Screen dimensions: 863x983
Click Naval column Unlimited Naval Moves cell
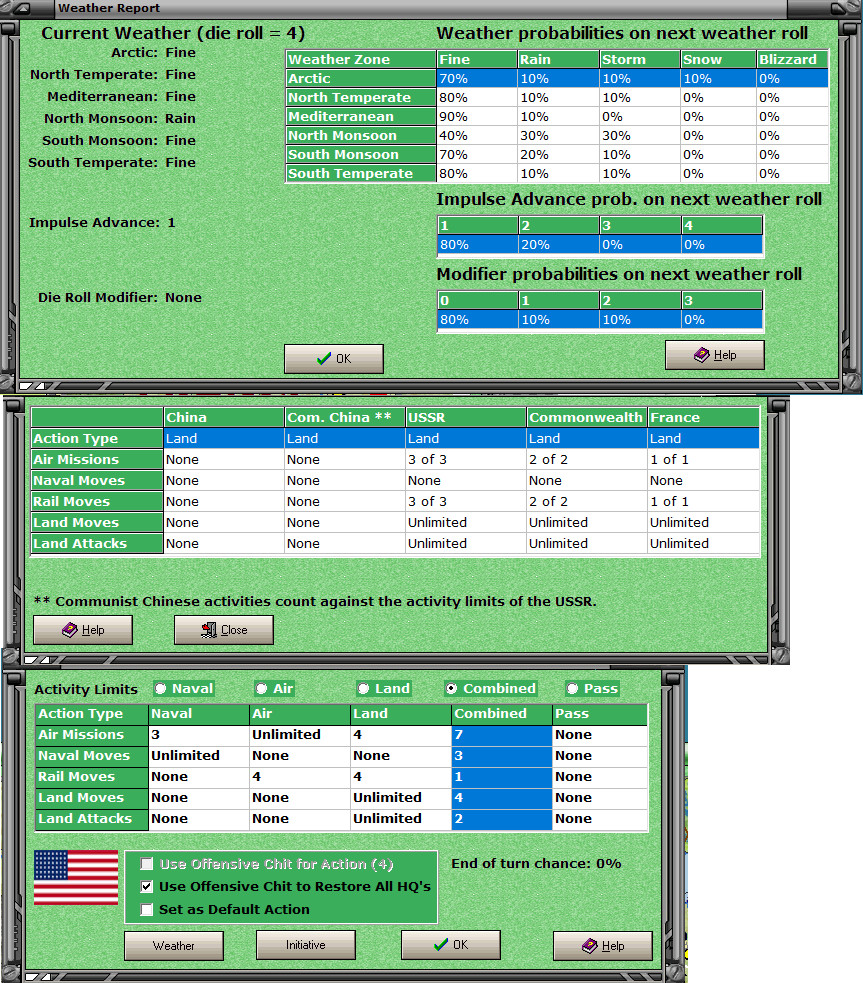click(199, 755)
